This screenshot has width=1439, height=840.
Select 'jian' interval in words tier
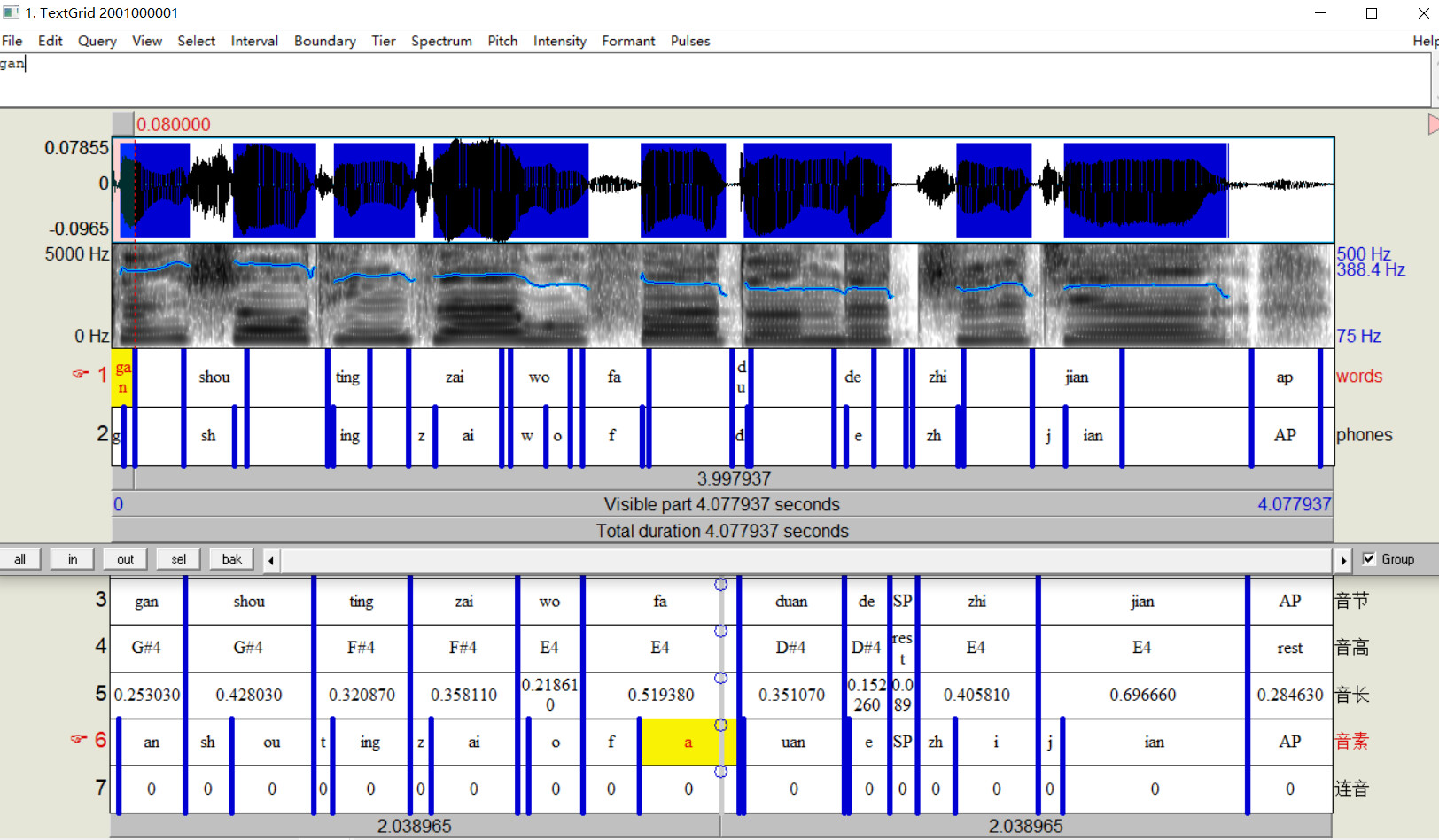[1077, 377]
